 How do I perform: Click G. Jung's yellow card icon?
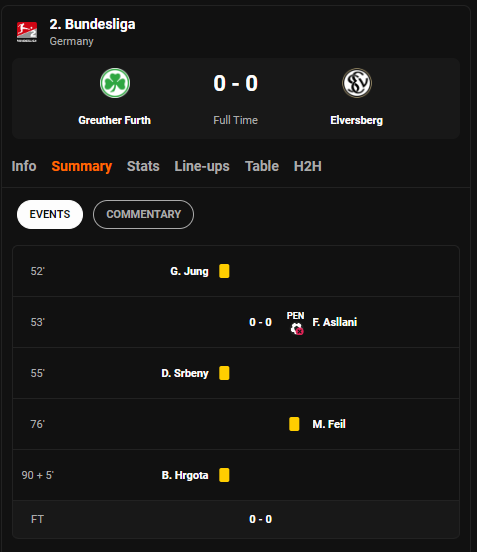(x=224, y=271)
